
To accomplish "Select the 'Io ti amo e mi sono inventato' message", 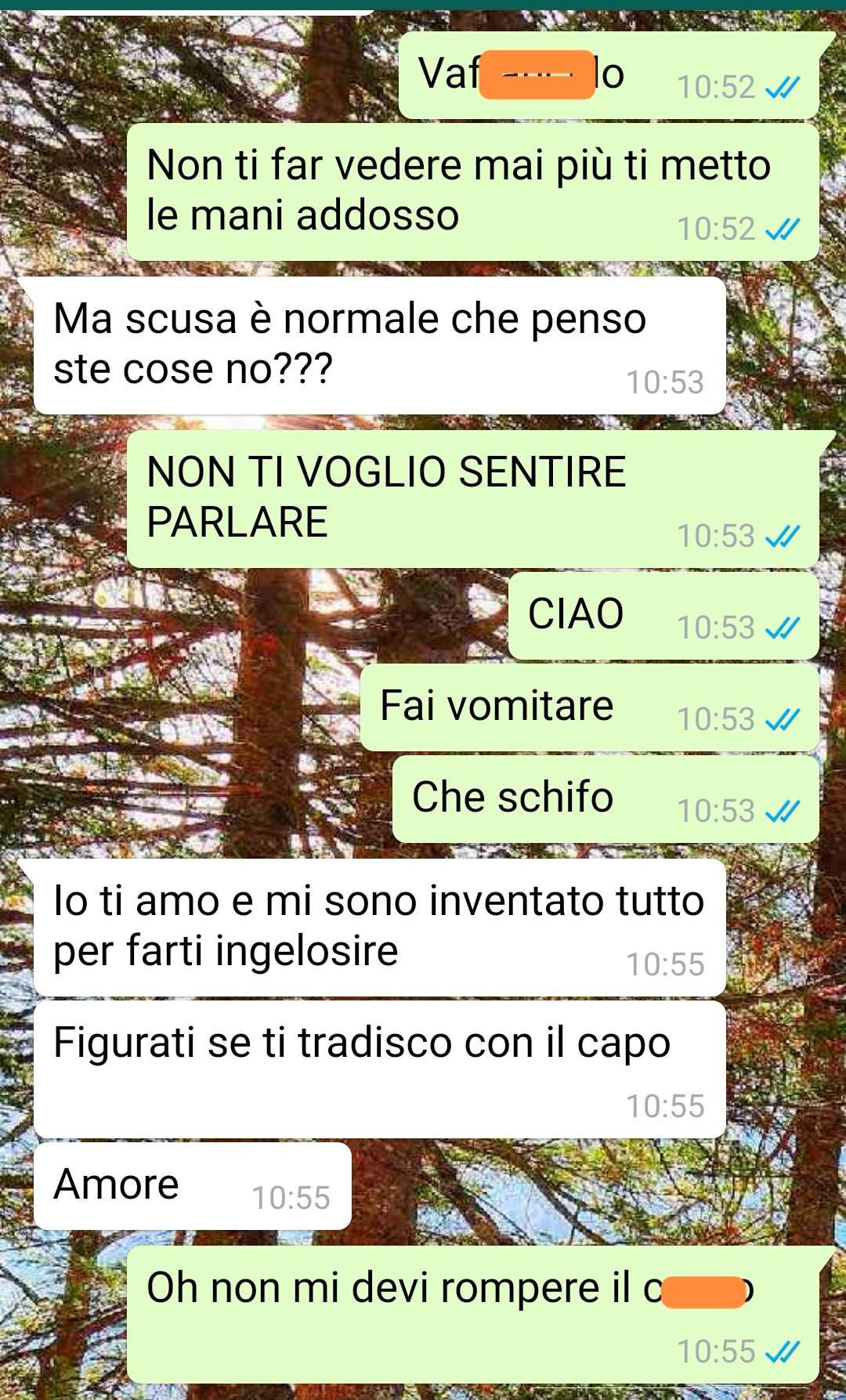I will (379, 928).
